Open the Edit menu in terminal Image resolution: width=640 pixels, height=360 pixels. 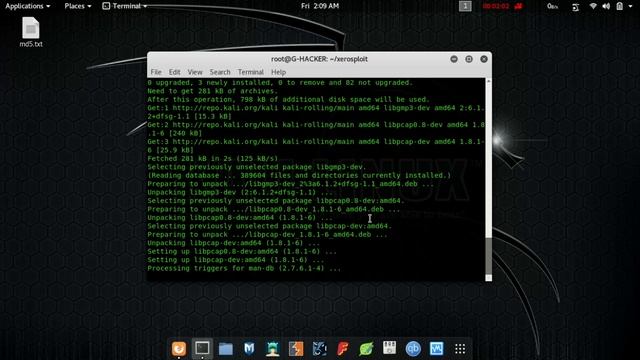174,72
